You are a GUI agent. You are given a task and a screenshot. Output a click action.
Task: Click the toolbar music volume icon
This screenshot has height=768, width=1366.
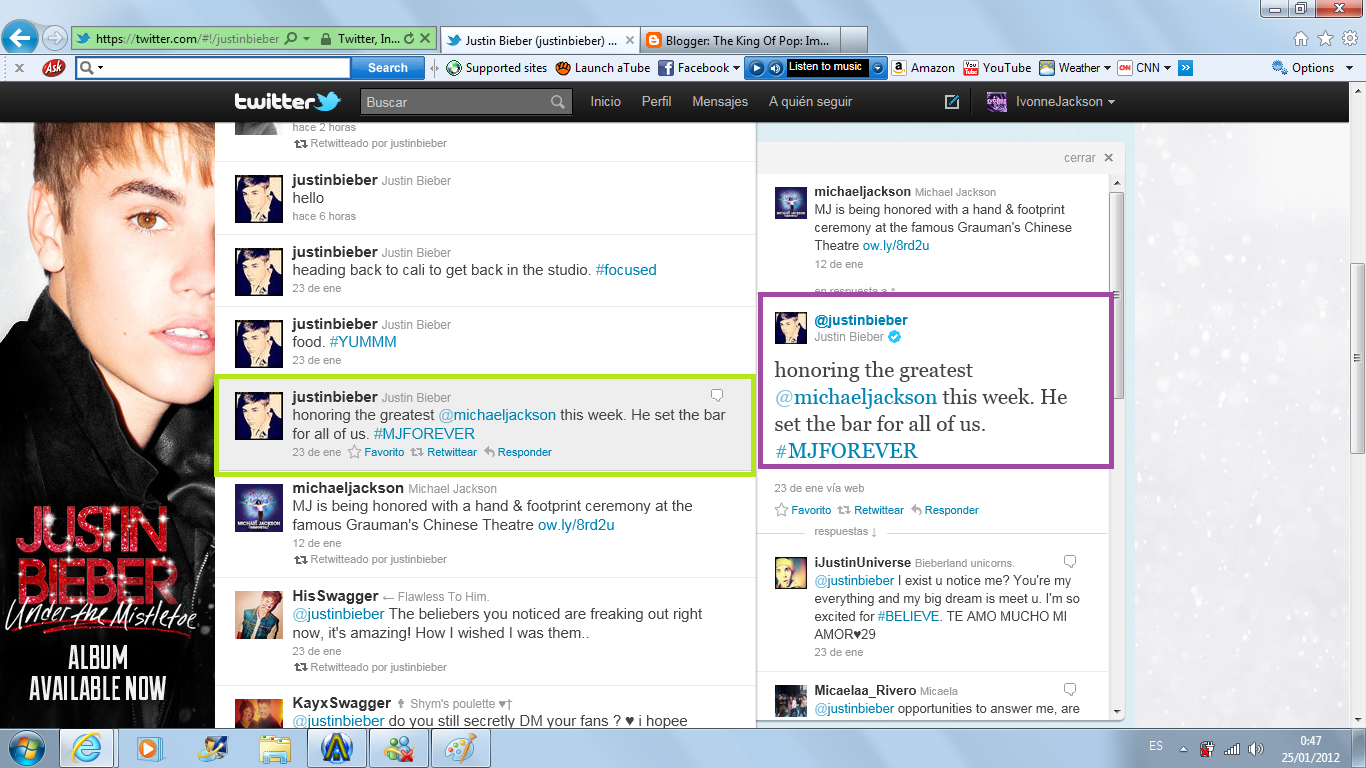(x=775, y=68)
